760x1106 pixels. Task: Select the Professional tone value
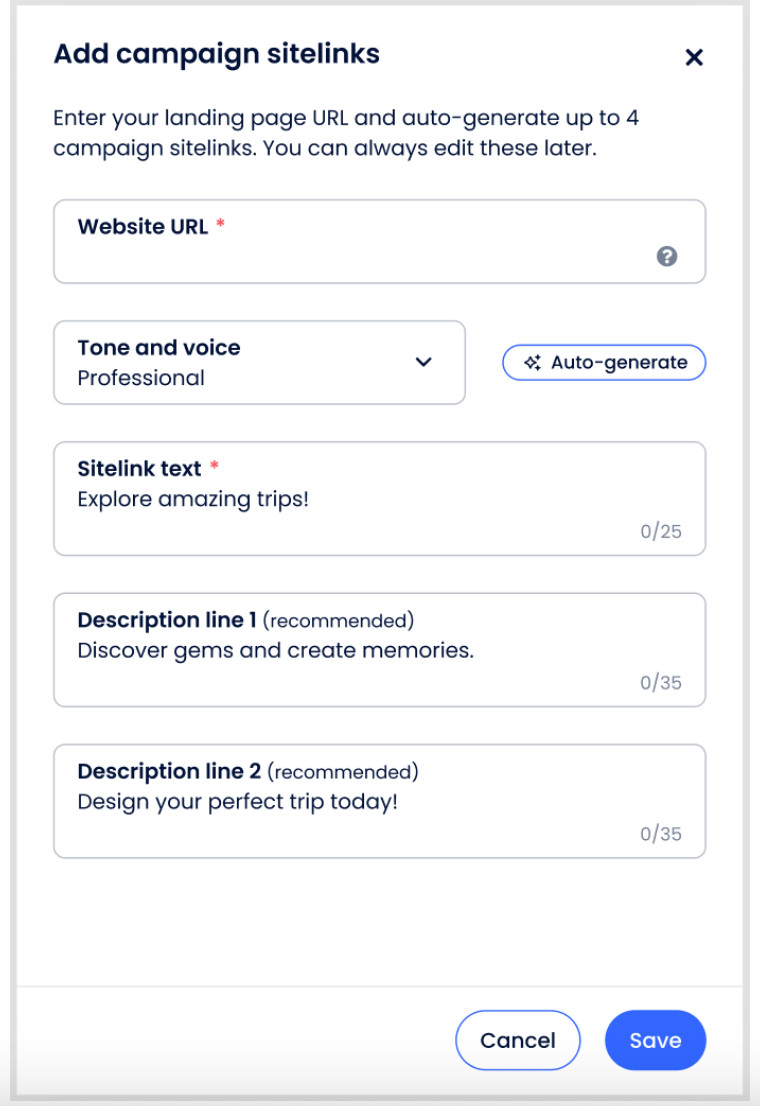141,378
